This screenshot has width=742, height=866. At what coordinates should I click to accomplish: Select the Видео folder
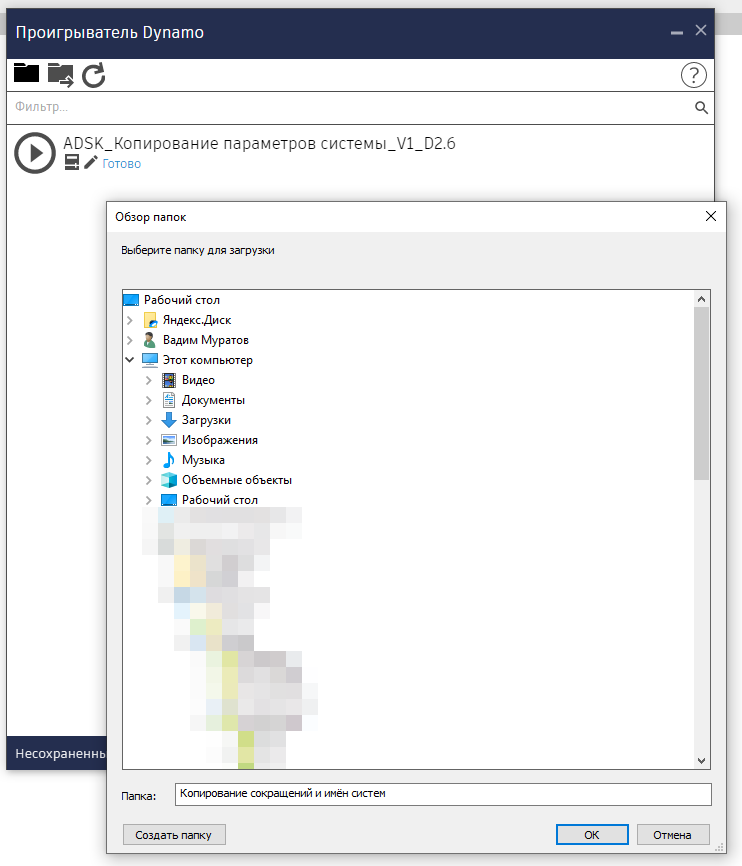(x=198, y=380)
